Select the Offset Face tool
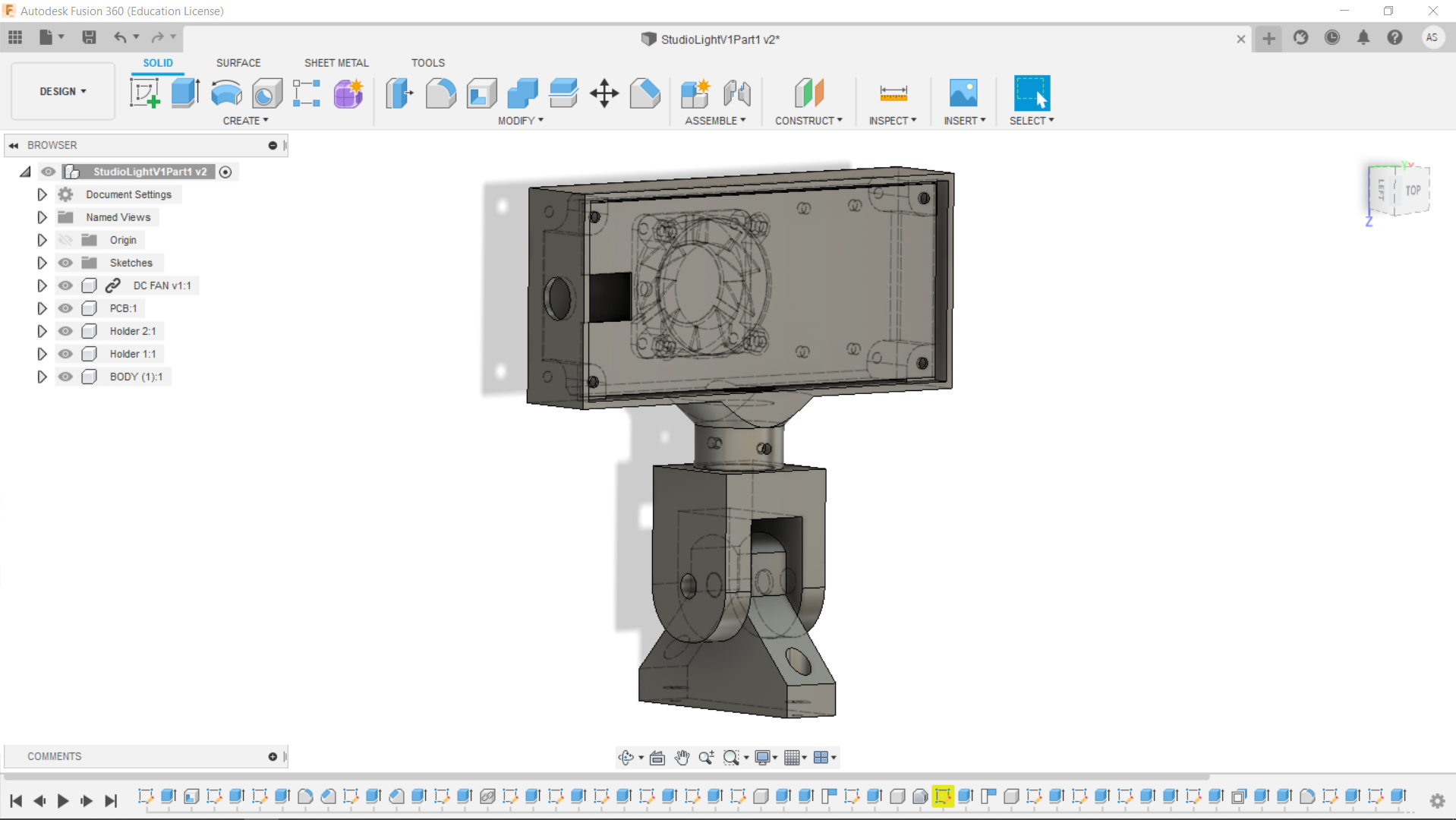The height and width of the screenshot is (820, 1456). (x=563, y=93)
